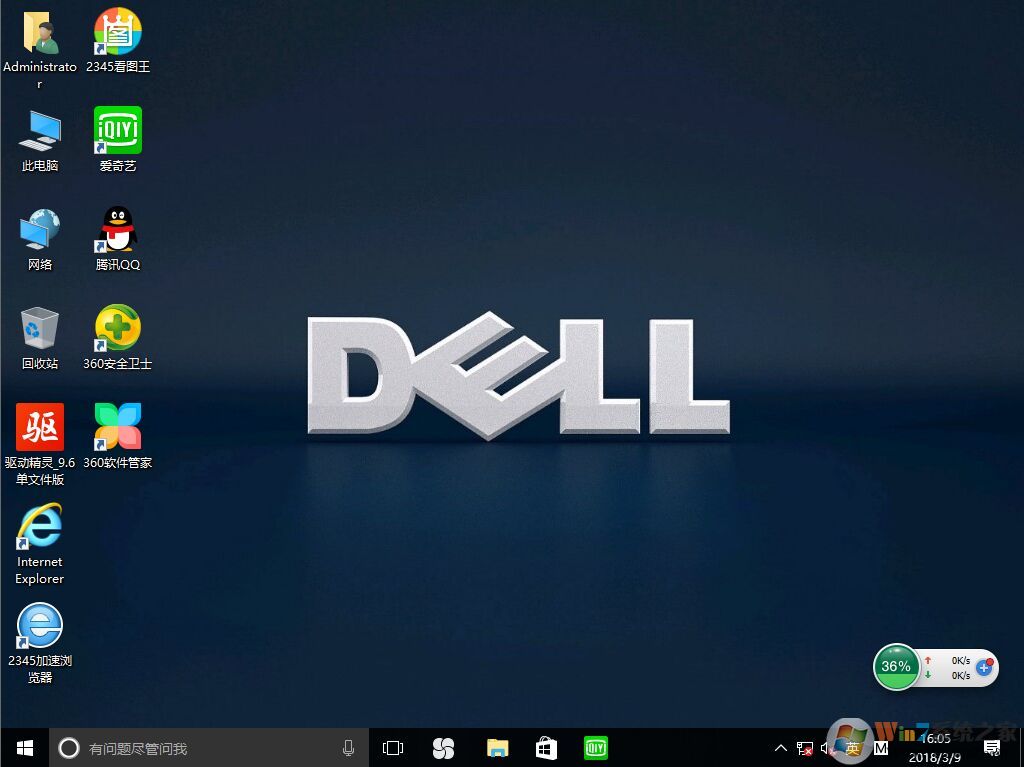Click the network disconnected tray icon
The image size is (1024, 767).
coord(805,748)
